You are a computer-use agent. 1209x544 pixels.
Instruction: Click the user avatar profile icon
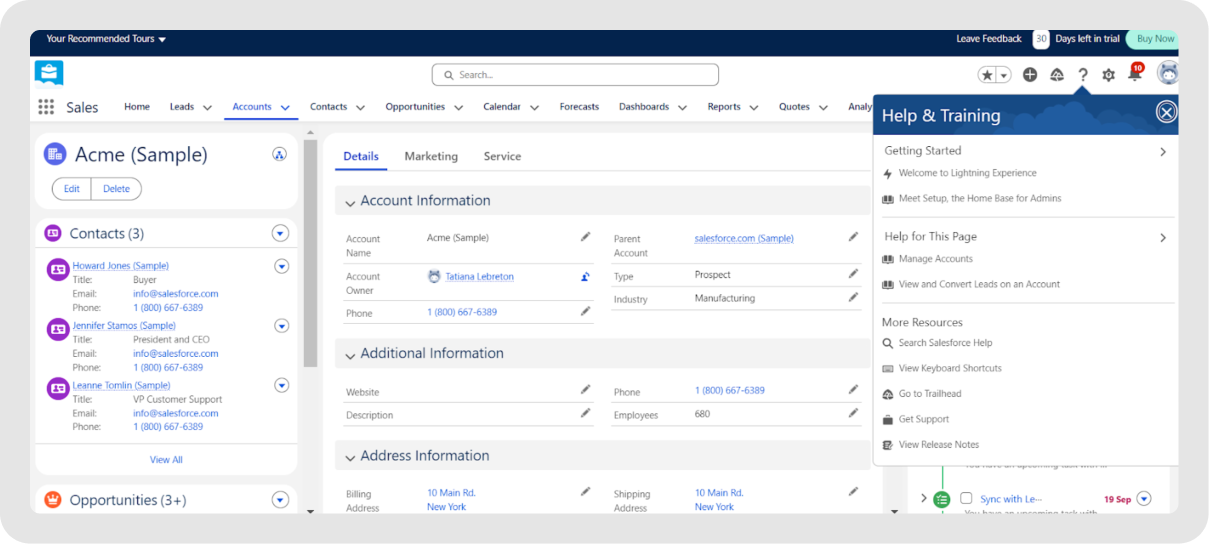click(x=1167, y=73)
